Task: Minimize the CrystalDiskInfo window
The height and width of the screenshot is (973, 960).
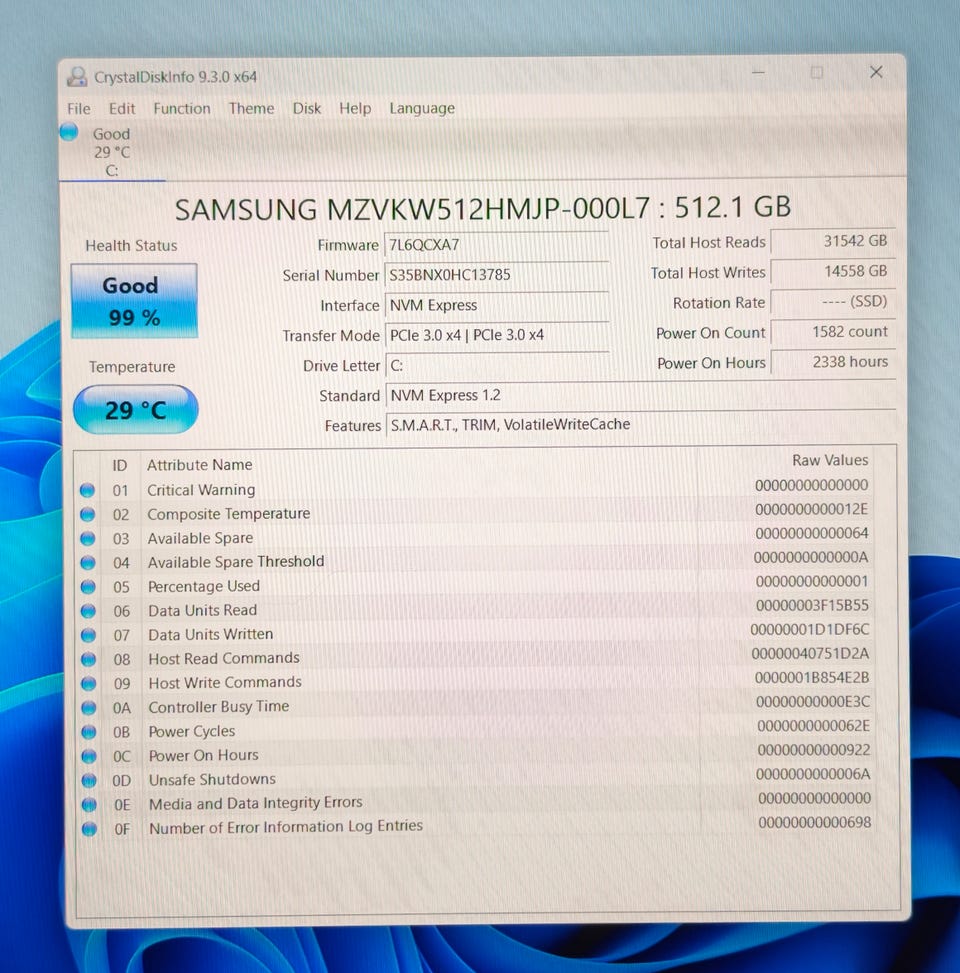Action: [x=758, y=73]
